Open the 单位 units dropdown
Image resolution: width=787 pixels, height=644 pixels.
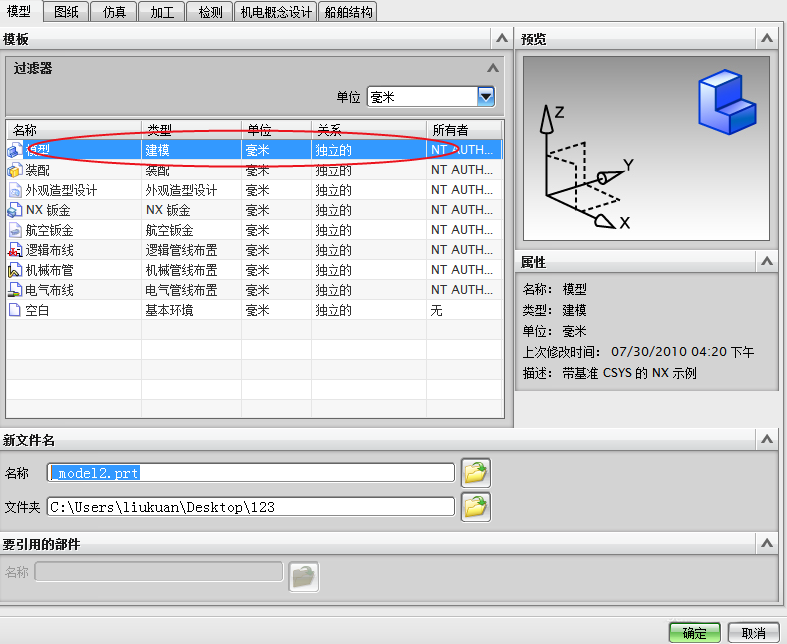[486, 97]
